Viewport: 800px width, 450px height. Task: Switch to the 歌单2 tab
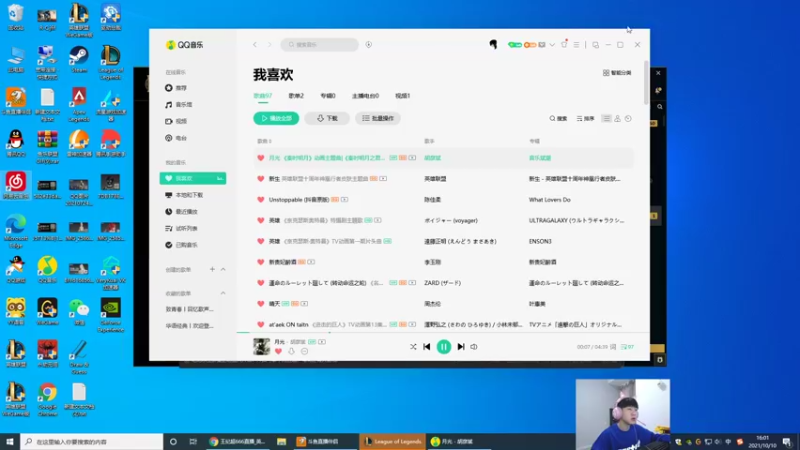296,96
